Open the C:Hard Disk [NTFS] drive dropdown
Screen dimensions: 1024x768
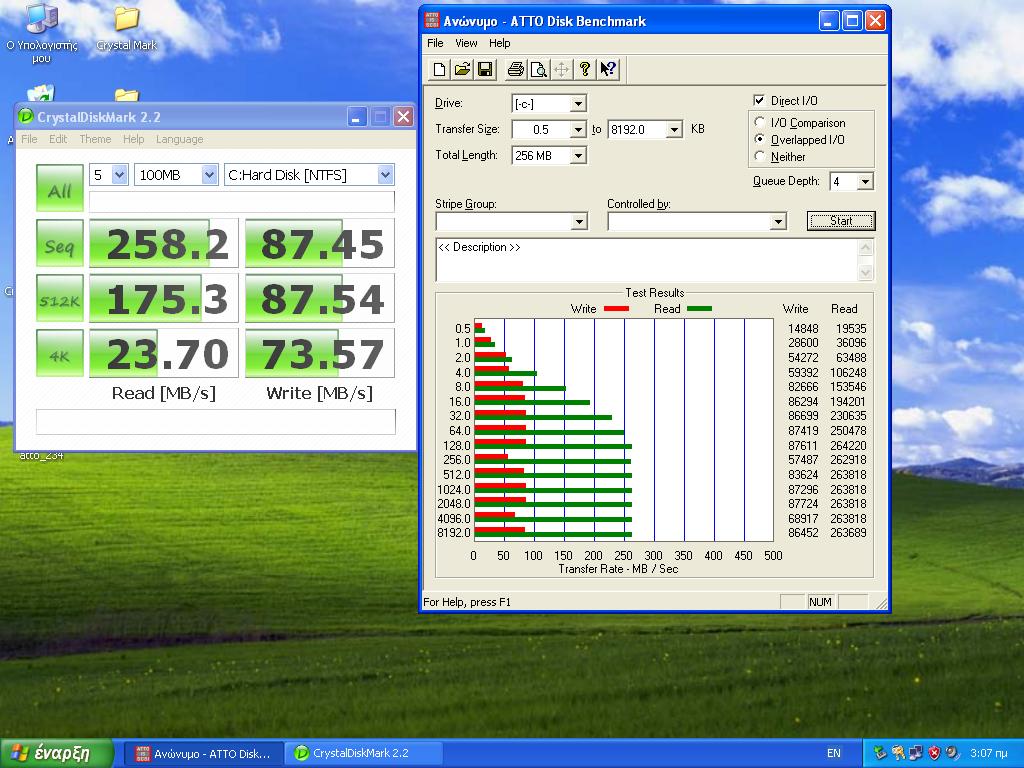pyautogui.click(x=385, y=175)
